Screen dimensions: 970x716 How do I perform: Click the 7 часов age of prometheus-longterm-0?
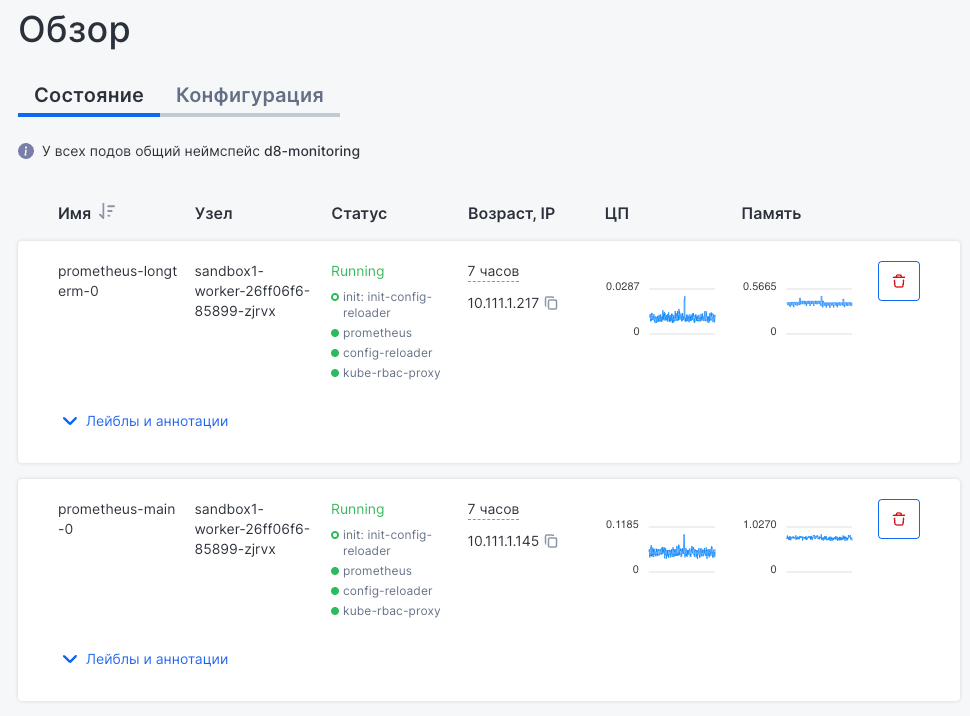pyautogui.click(x=493, y=271)
